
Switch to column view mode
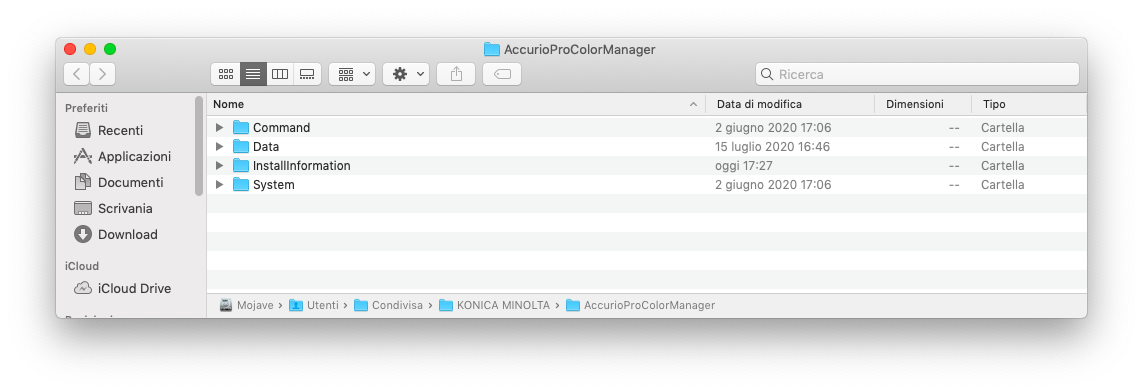[x=280, y=74]
